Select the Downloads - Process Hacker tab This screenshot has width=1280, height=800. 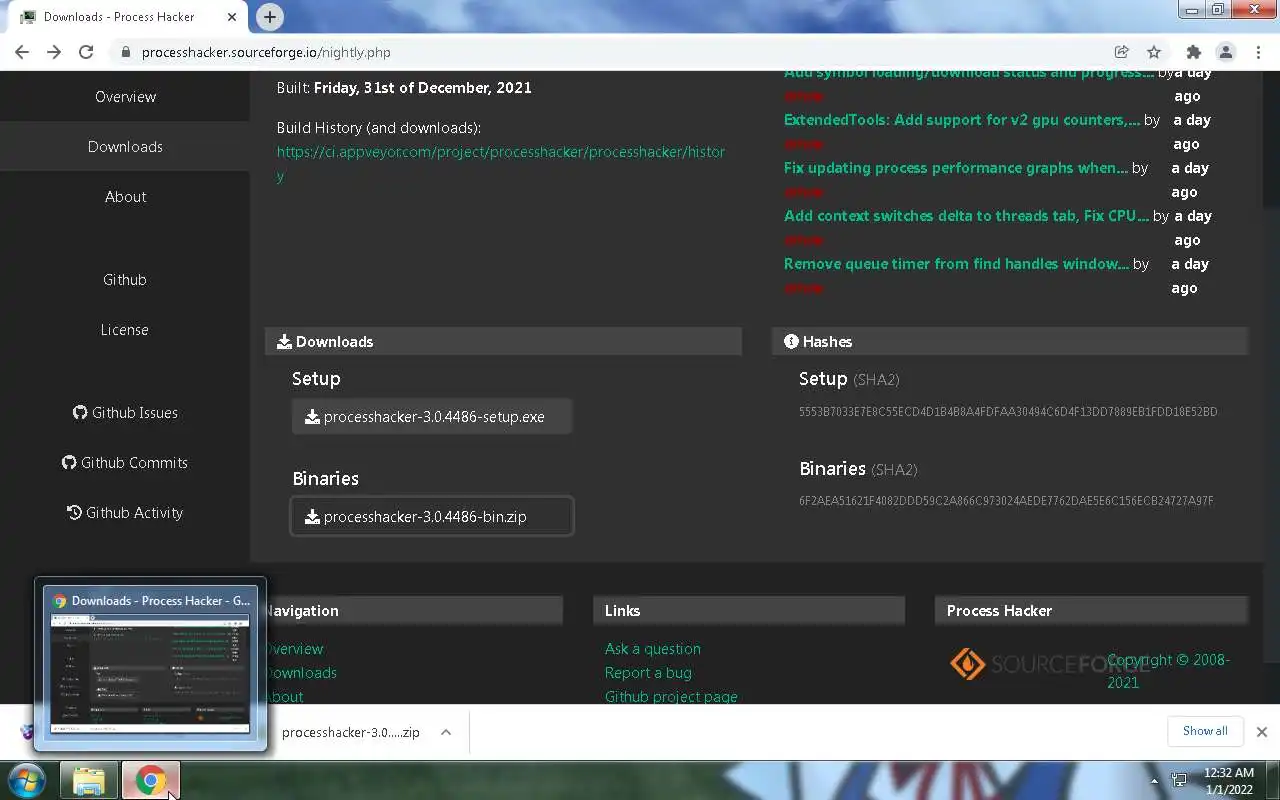(x=128, y=17)
